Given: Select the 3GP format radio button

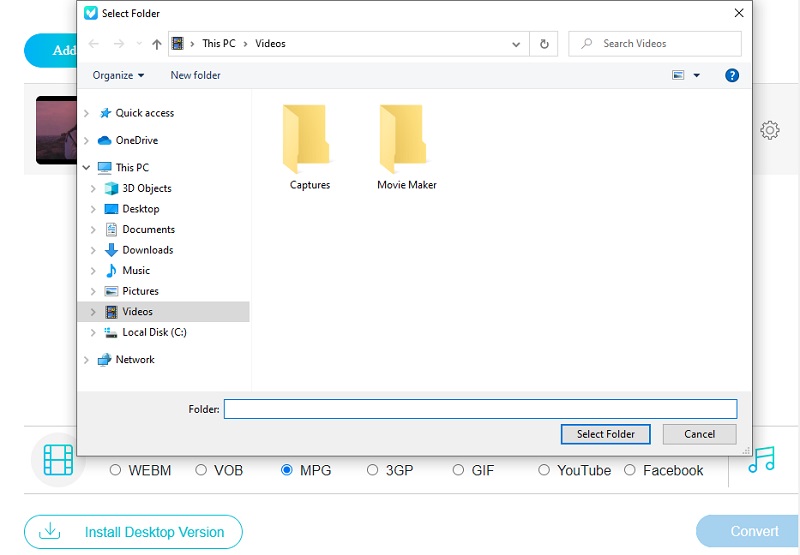Looking at the screenshot, I should [373, 470].
